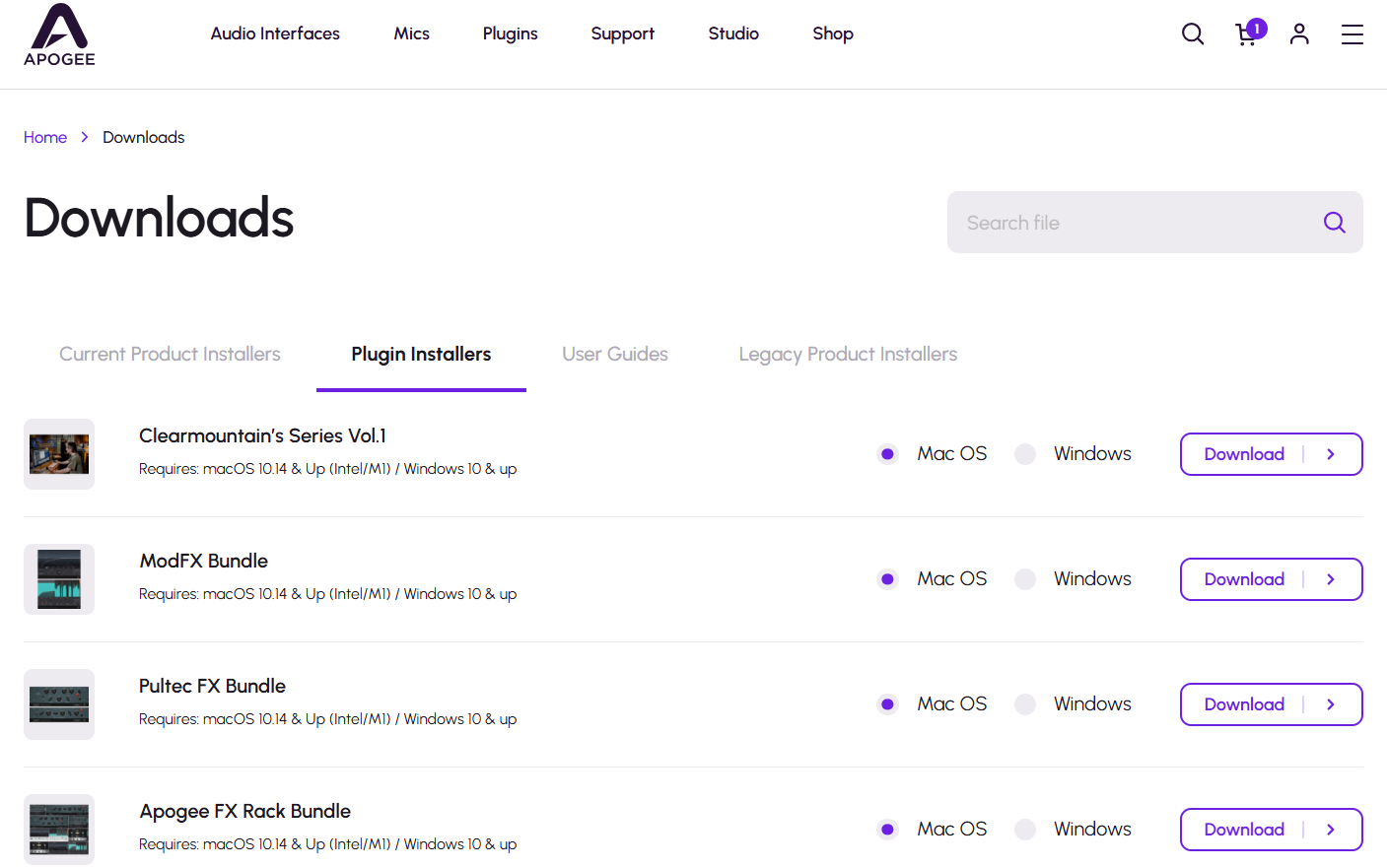
Task: Open the user account icon
Action: 1299,33
